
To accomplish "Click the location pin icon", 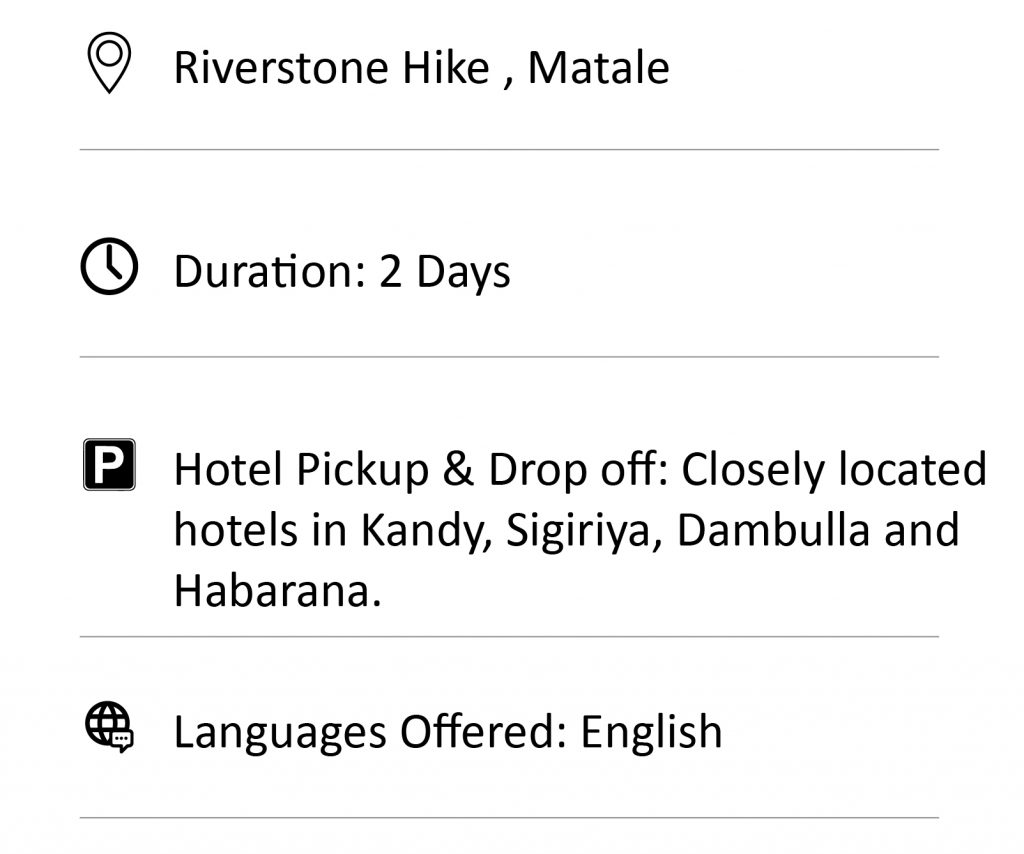I will 109,63.
